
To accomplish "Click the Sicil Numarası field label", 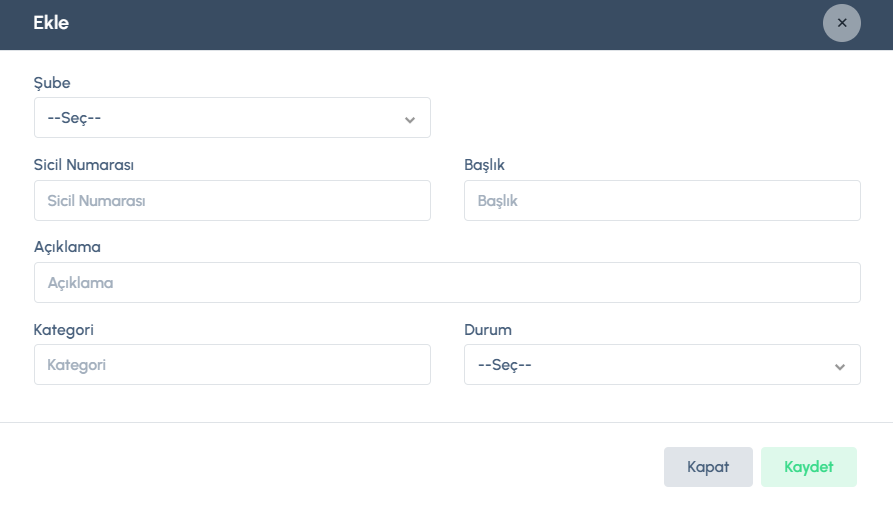I will click(84, 165).
